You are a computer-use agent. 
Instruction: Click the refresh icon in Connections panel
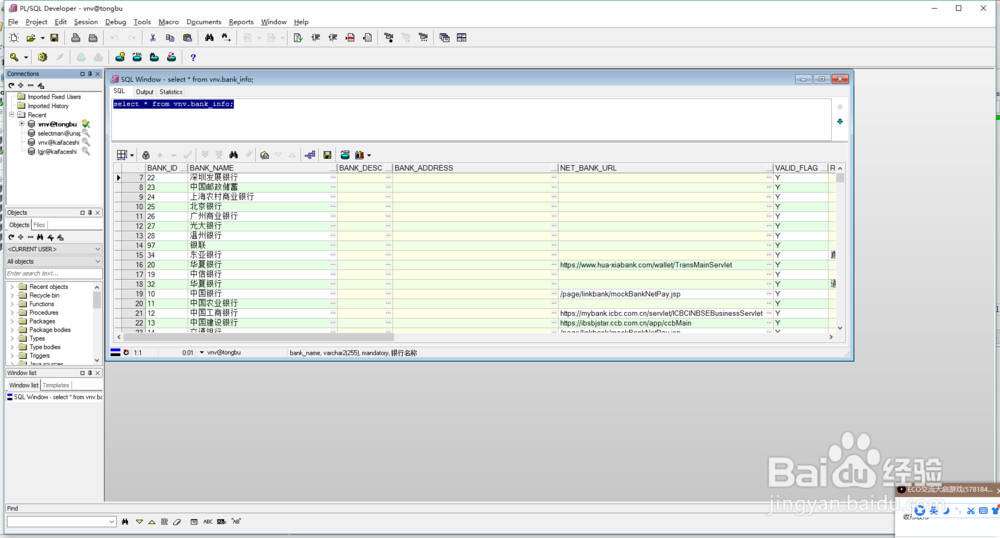[x=11, y=85]
